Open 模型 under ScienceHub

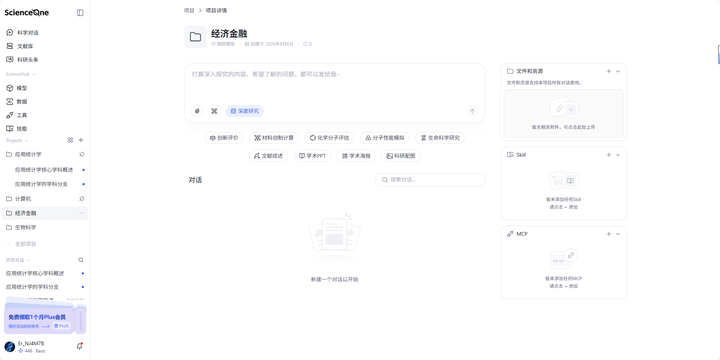point(22,88)
